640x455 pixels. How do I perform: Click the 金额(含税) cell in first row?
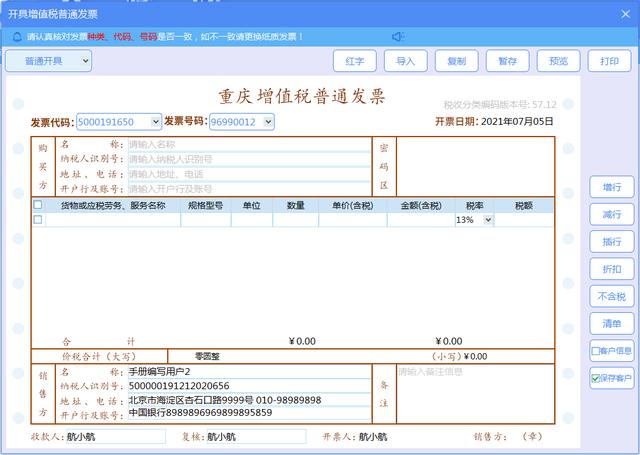click(421, 220)
